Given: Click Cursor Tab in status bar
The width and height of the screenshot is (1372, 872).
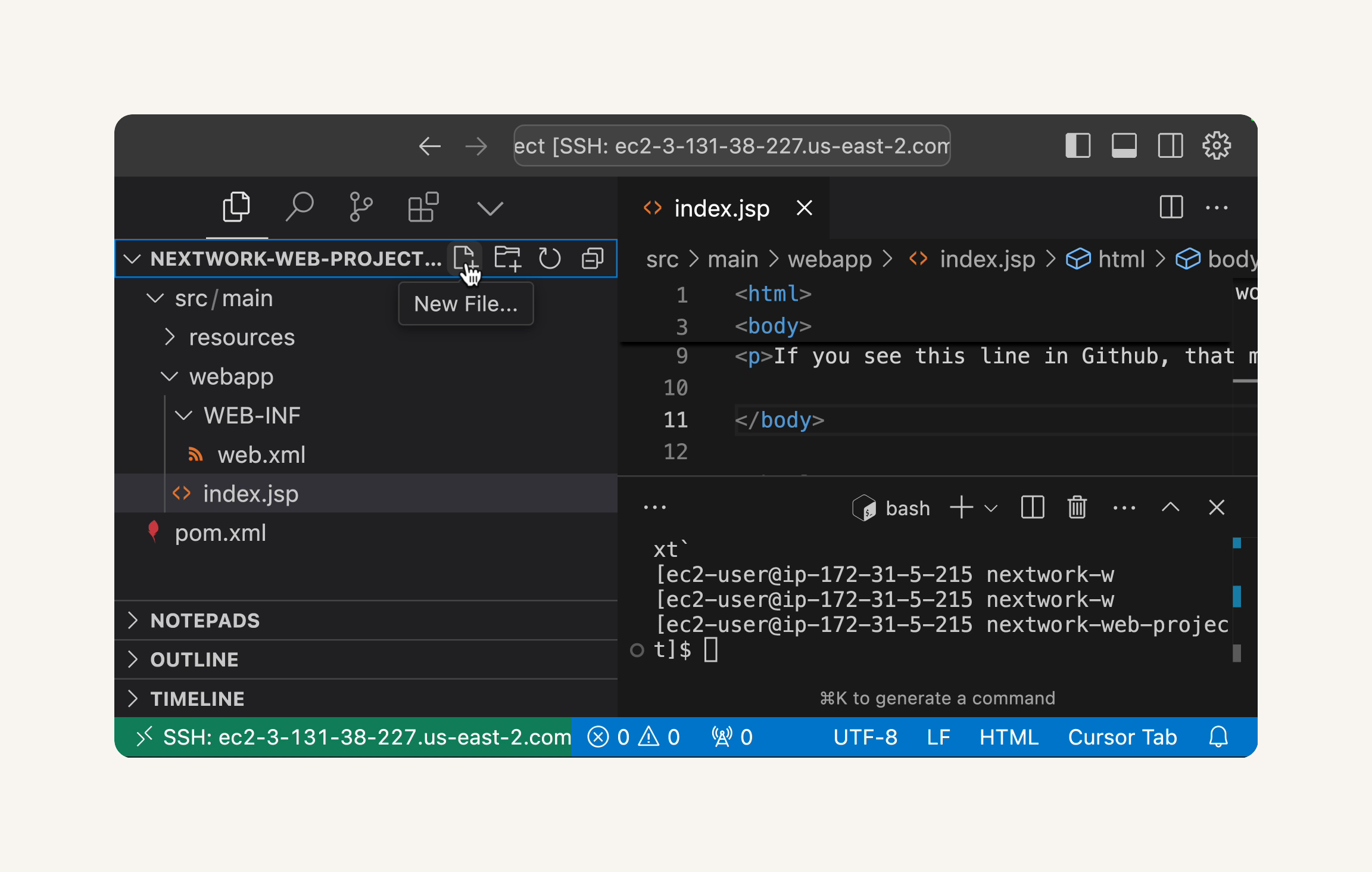Looking at the screenshot, I should coord(1122,737).
